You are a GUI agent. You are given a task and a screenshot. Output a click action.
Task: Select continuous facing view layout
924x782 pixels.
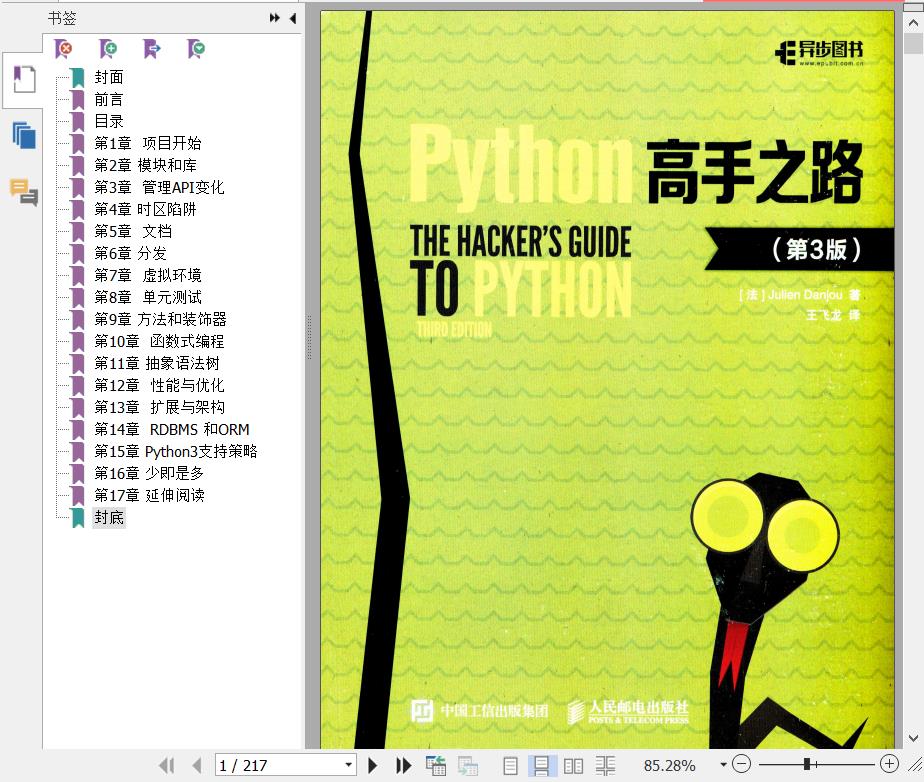coord(605,765)
